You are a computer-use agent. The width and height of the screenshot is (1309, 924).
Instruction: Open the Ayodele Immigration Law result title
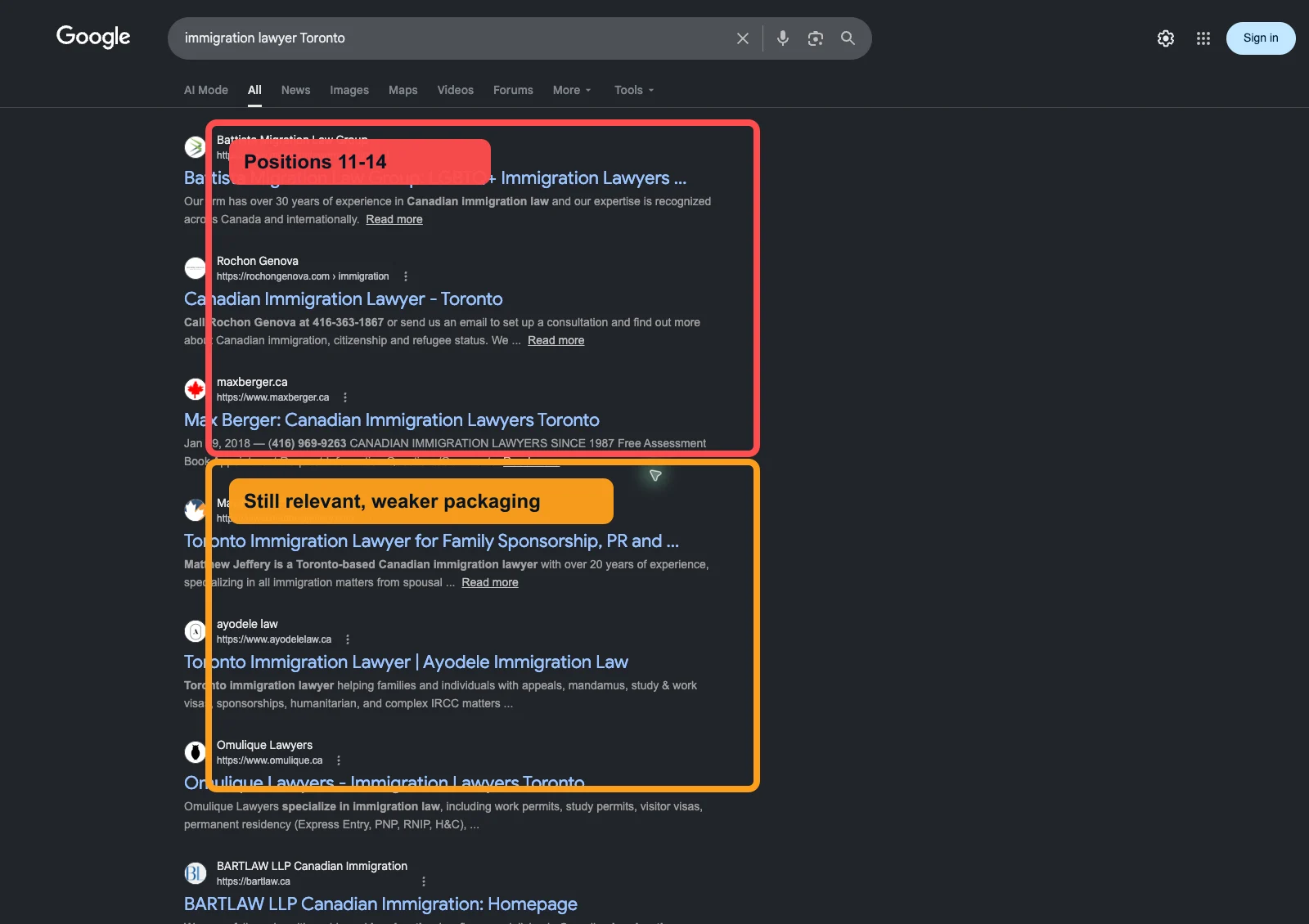[406, 662]
